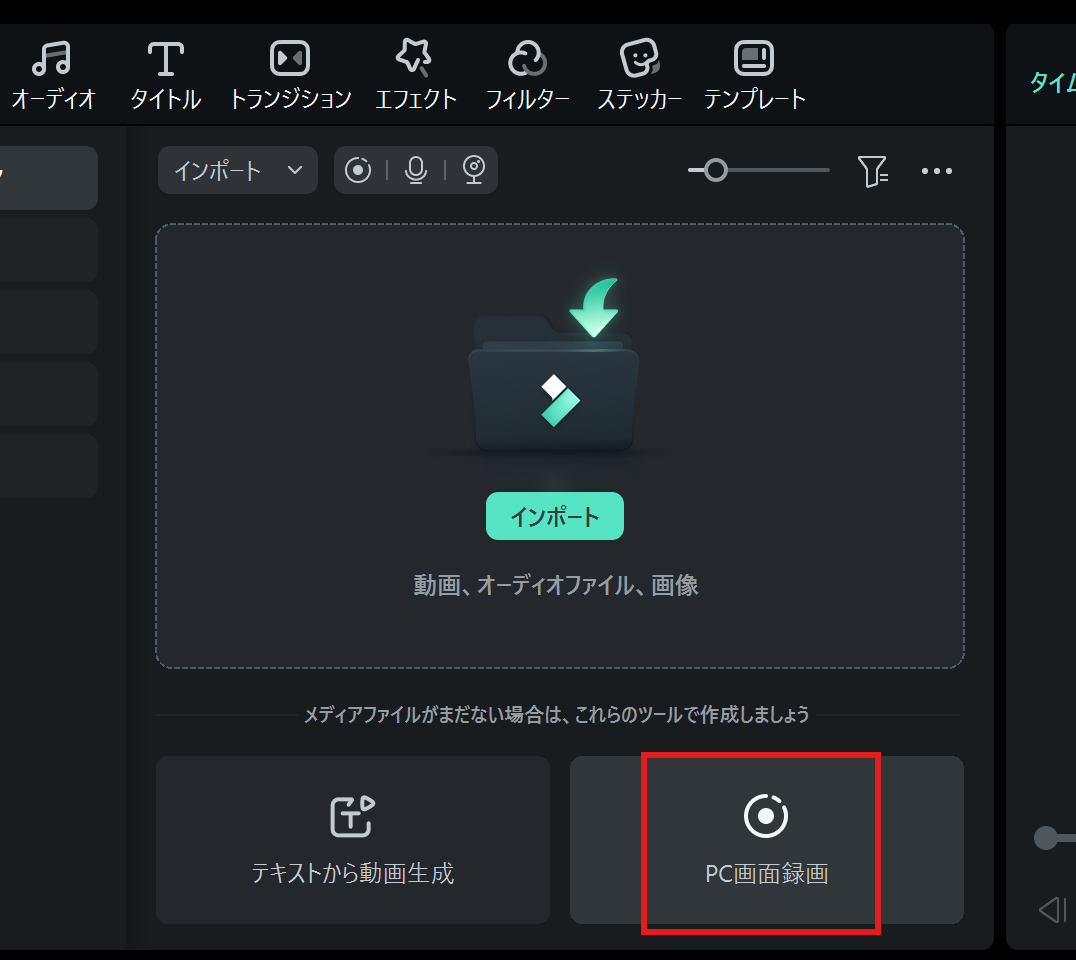The width and height of the screenshot is (1076, 960).
Task: Click the previous frame icon in preview
Action: tap(1053, 910)
